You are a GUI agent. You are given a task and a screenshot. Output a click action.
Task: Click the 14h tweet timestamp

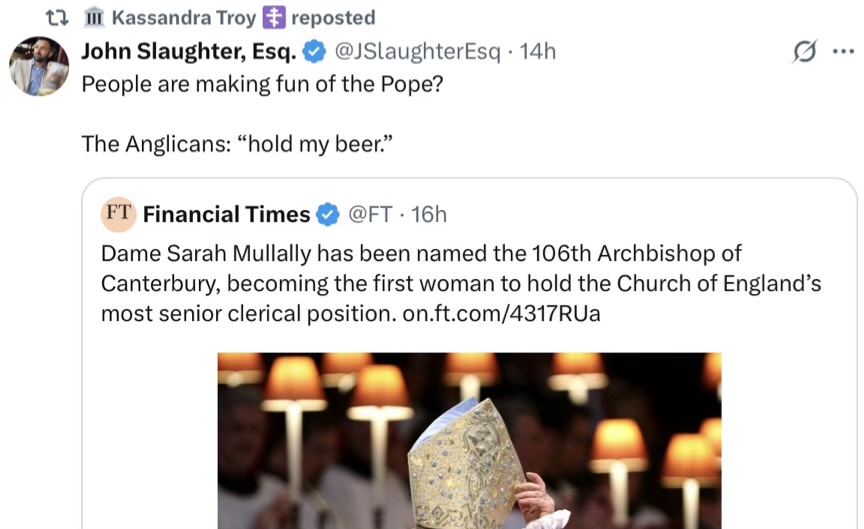537,51
